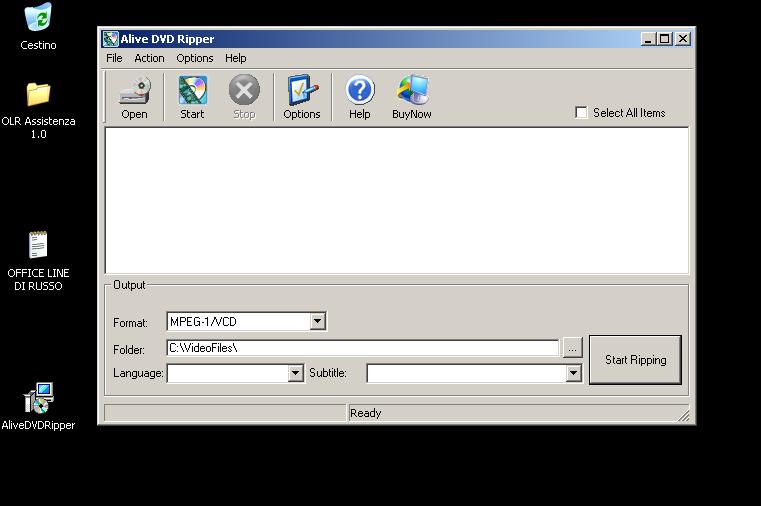
Task: Open the Subtitle dropdown list
Action: coord(573,373)
